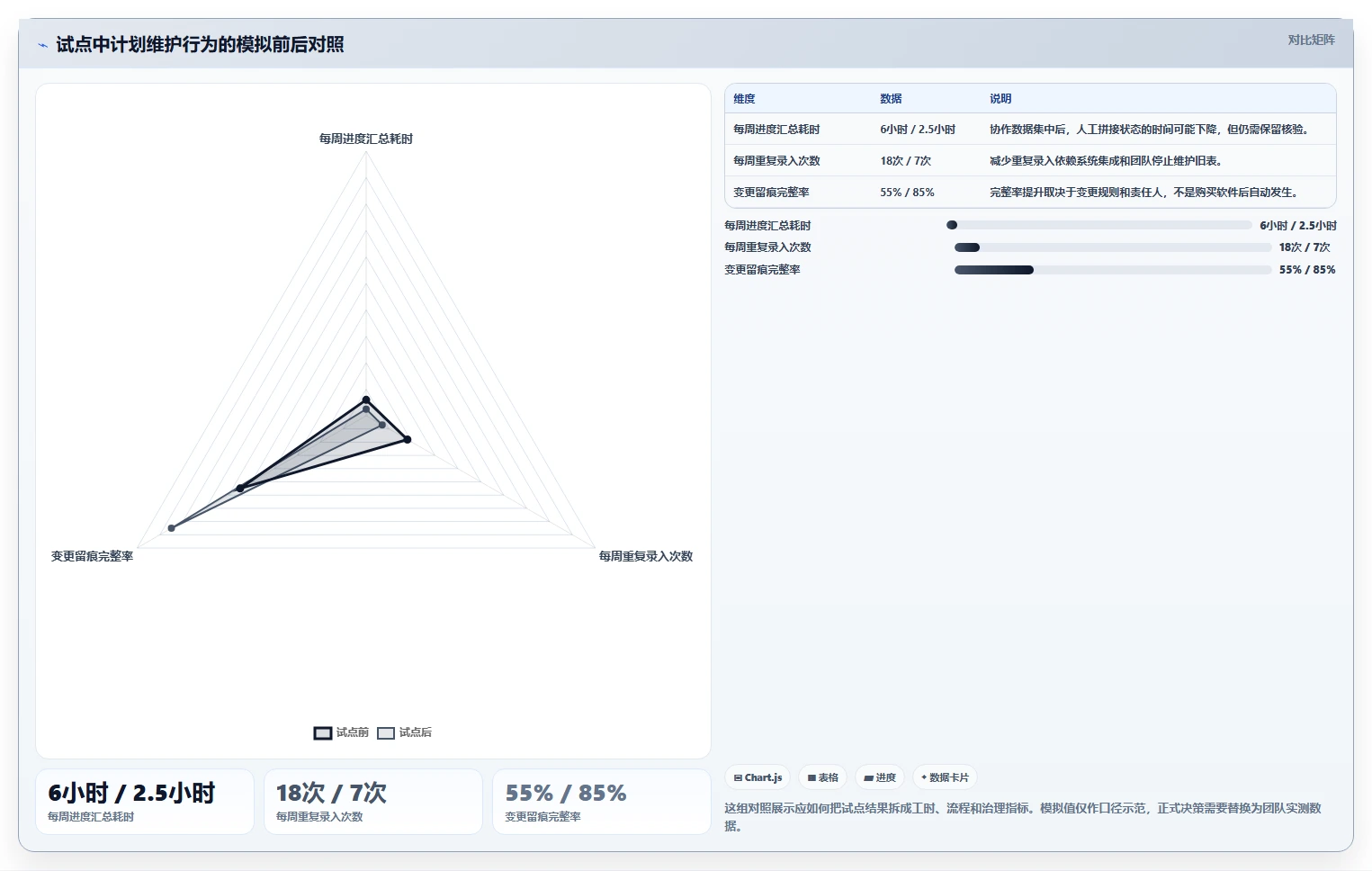Click radar axis label 每周进度汇总耗时
This screenshot has width=1372, height=871.
(366, 139)
